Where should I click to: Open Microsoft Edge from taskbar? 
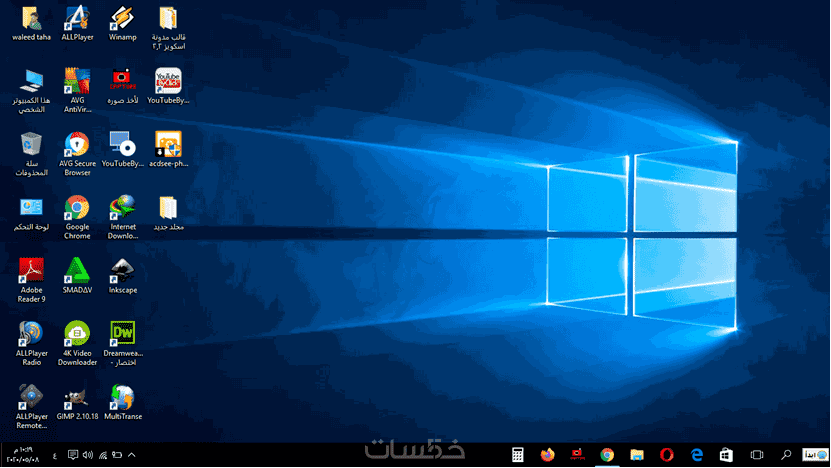point(696,455)
